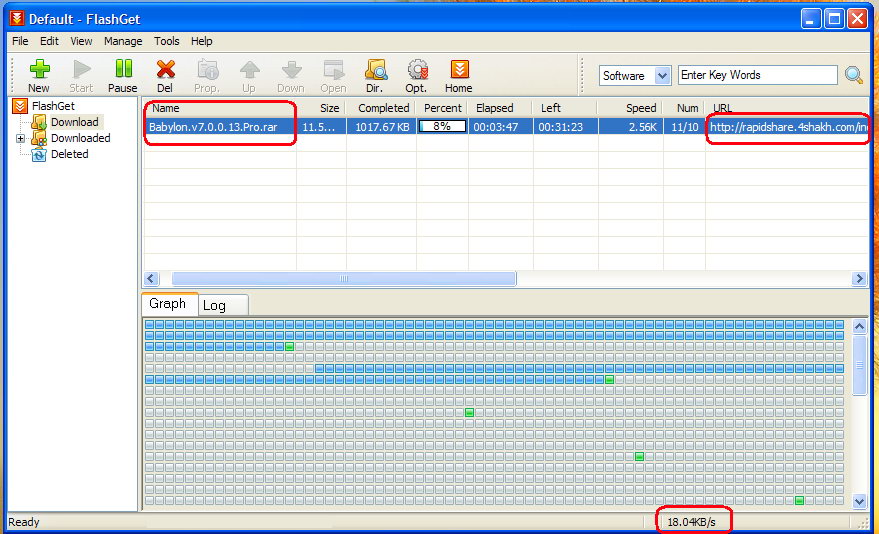Image resolution: width=879 pixels, height=534 pixels.
Task: Click the 11/10 Num cell
Action: tap(684, 127)
